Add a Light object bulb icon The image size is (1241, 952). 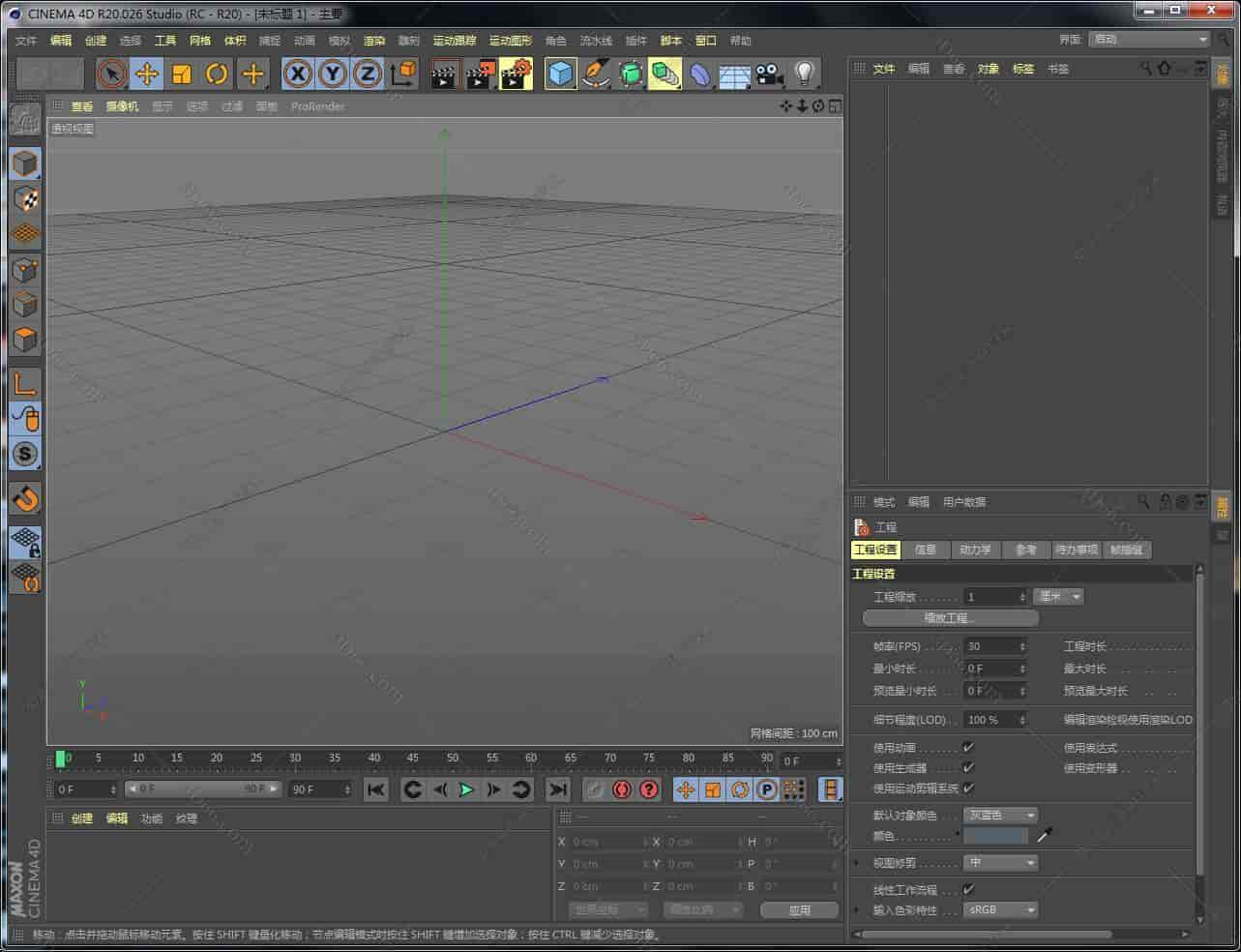(x=805, y=74)
